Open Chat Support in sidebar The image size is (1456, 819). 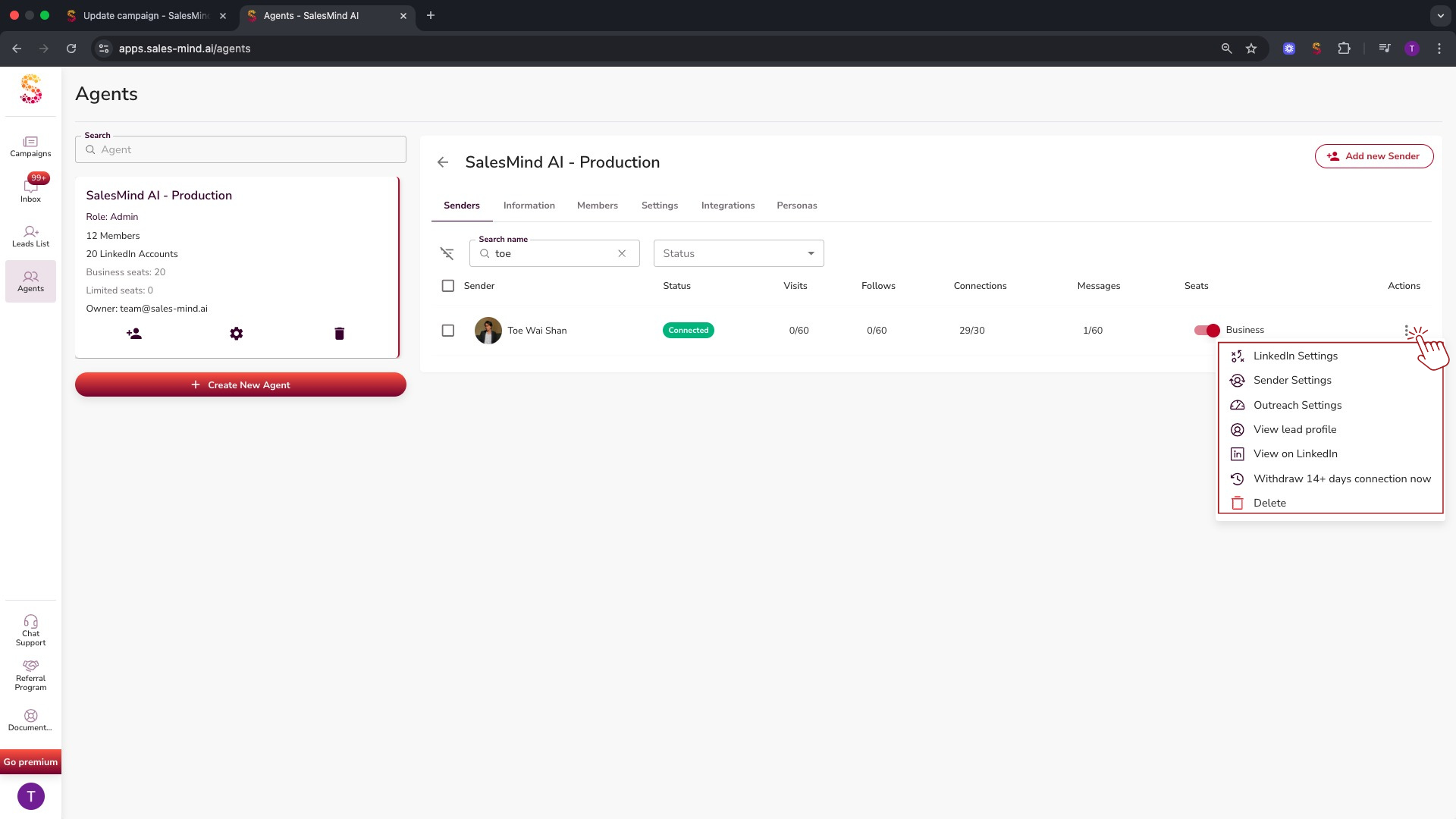(30, 630)
